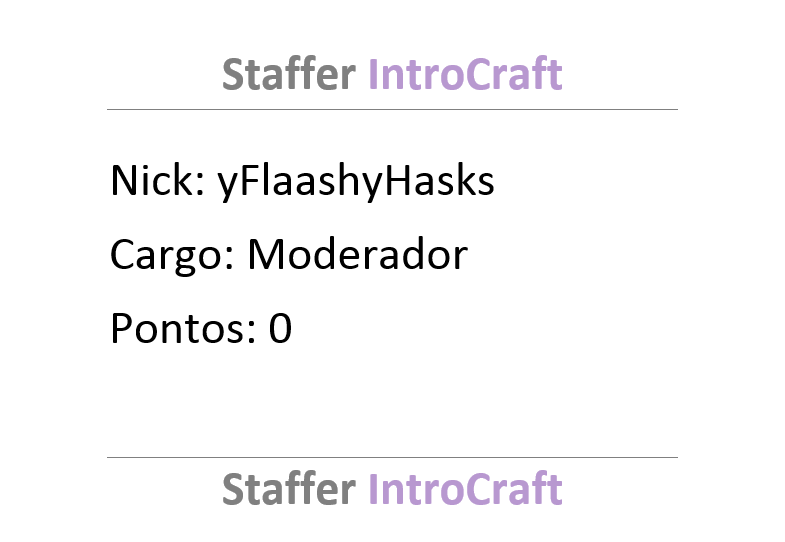785x542 pixels.
Task: Click the Nick: label
Action: coord(158,180)
